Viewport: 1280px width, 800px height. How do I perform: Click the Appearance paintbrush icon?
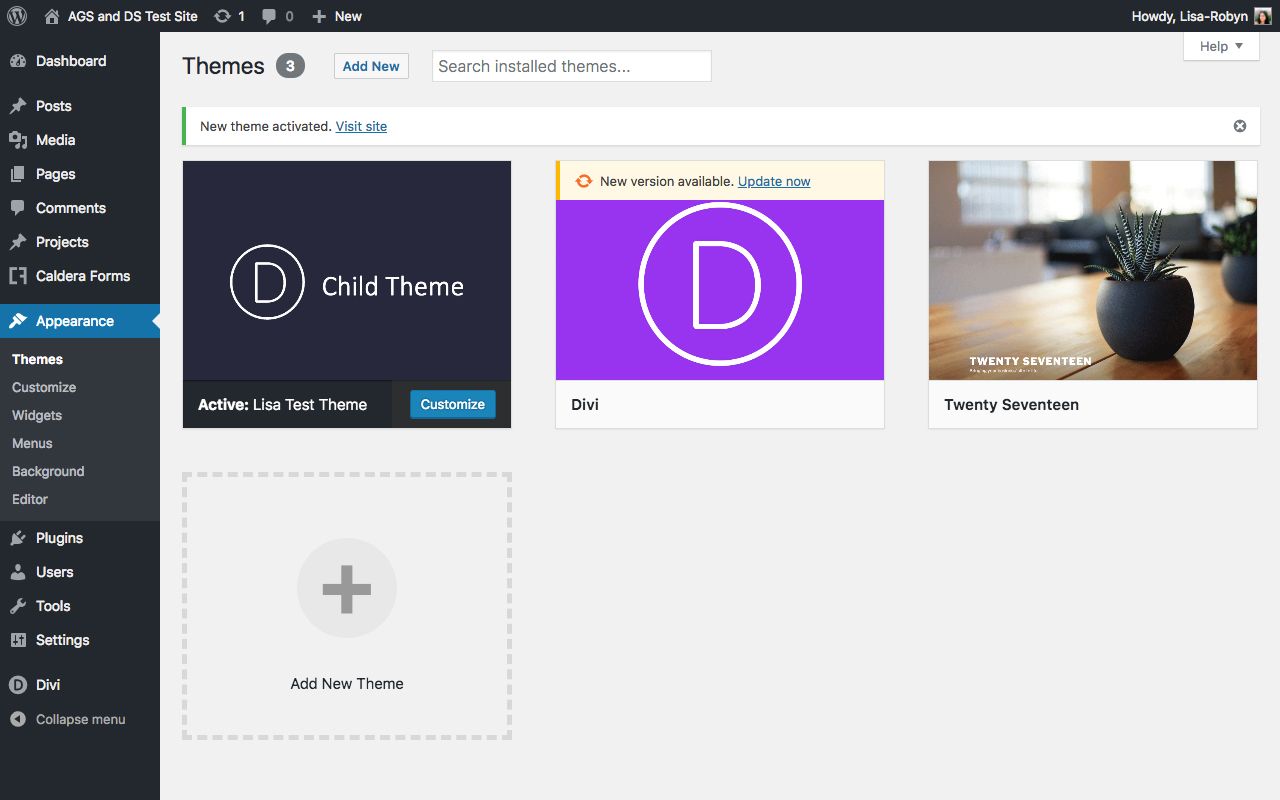pos(18,321)
